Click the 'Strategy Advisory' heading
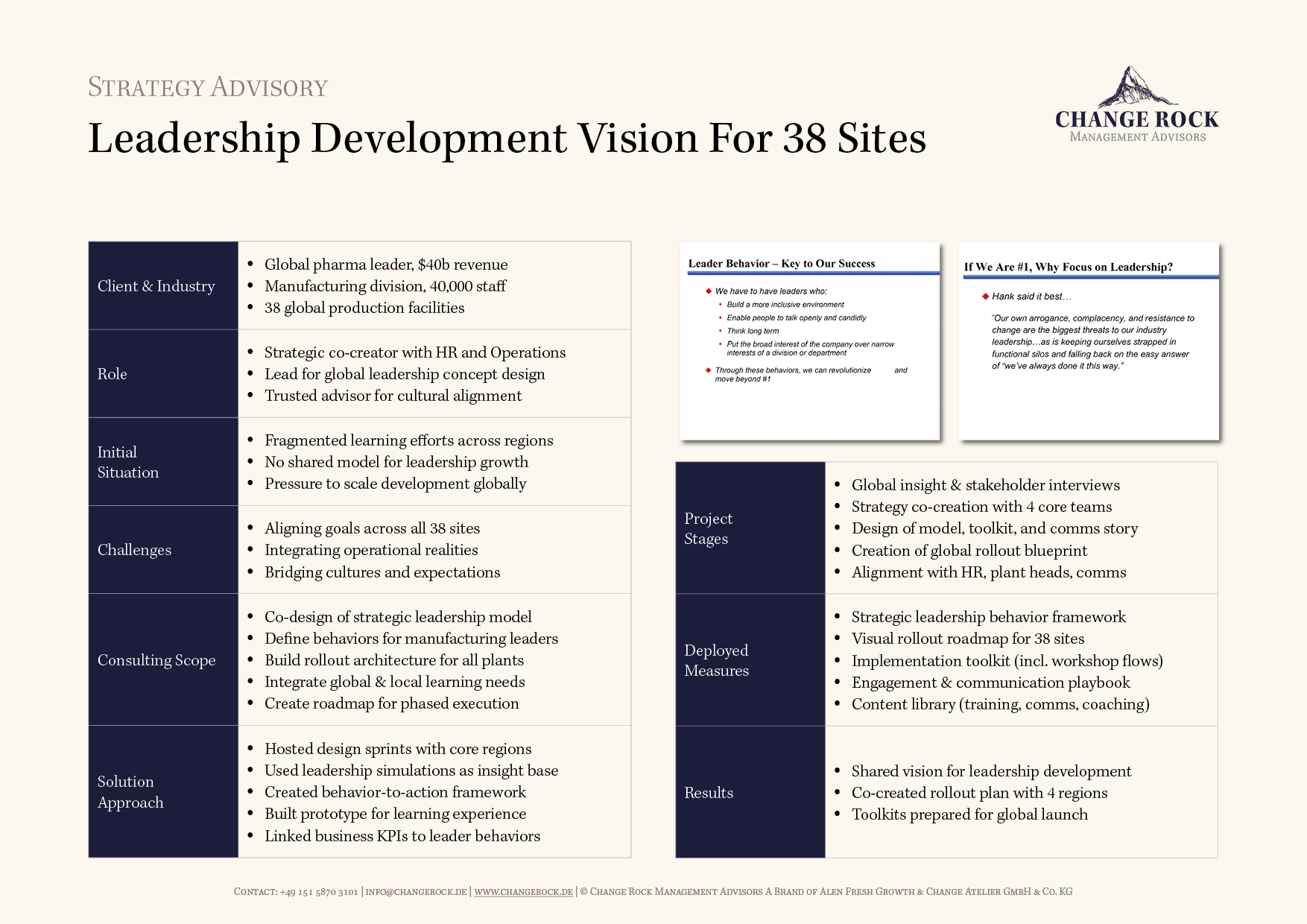 click(208, 87)
